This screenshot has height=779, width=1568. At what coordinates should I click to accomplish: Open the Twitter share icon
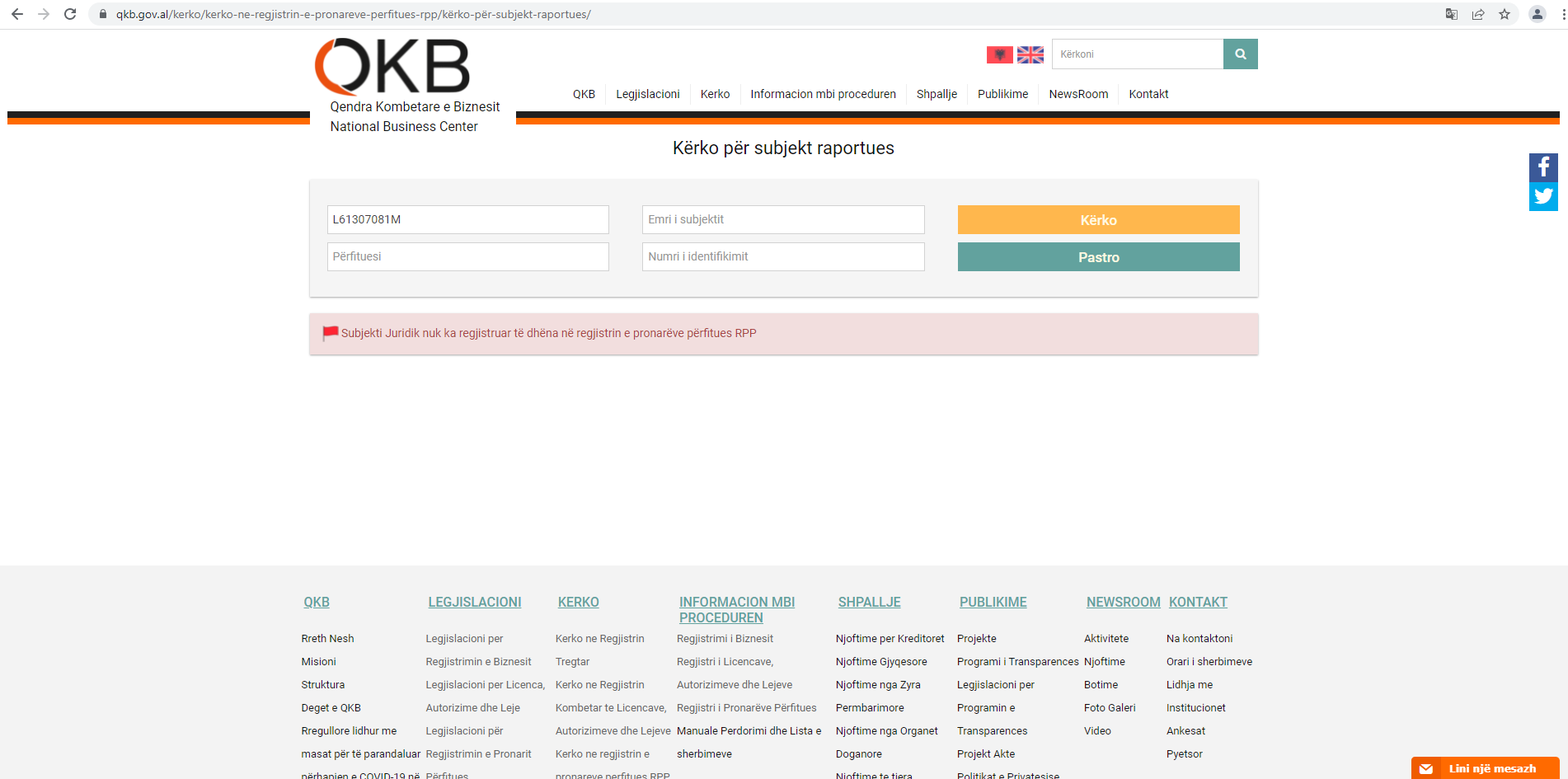tap(1543, 197)
